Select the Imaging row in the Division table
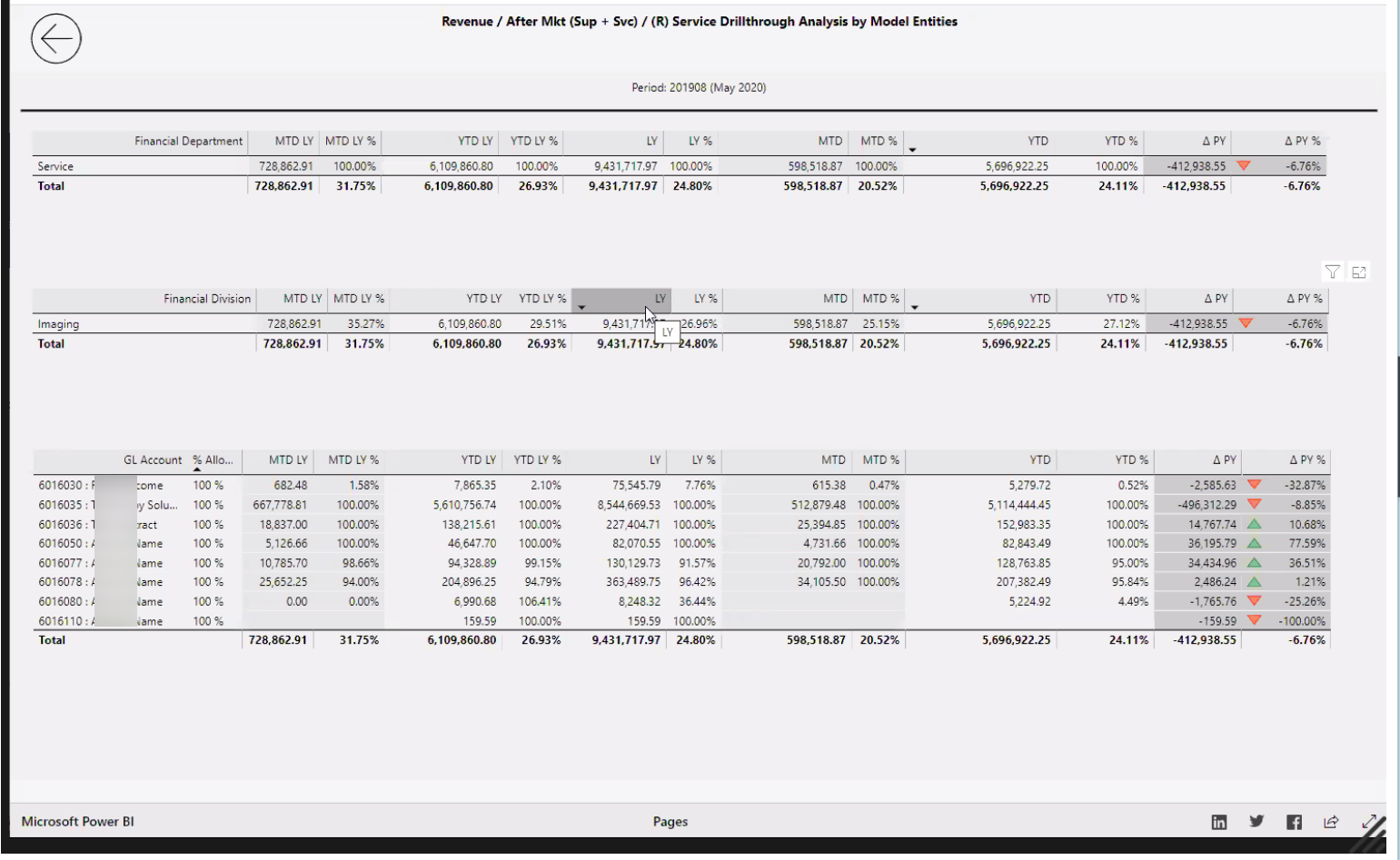Viewport: 1400px width, 860px height. (680, 323)
